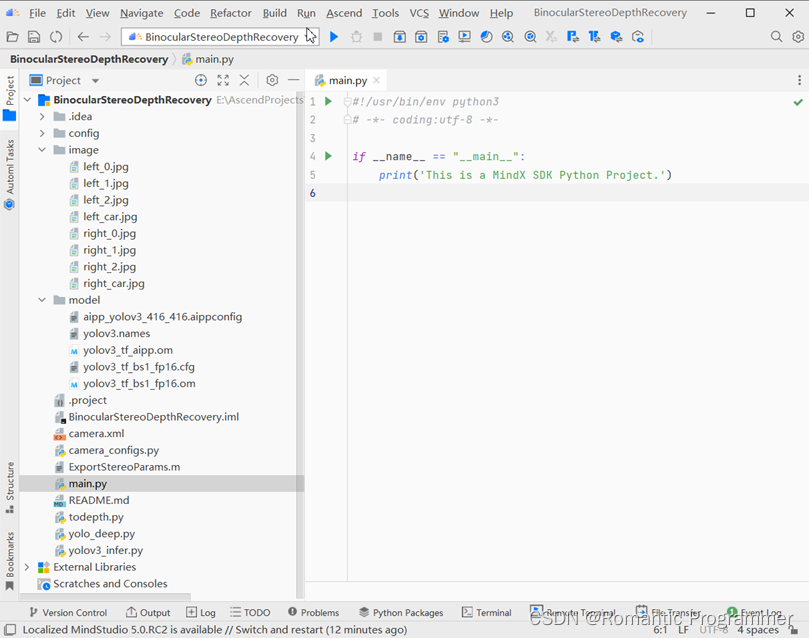Open the Version Control tool window
809x638 pixels.
[68, 612]
